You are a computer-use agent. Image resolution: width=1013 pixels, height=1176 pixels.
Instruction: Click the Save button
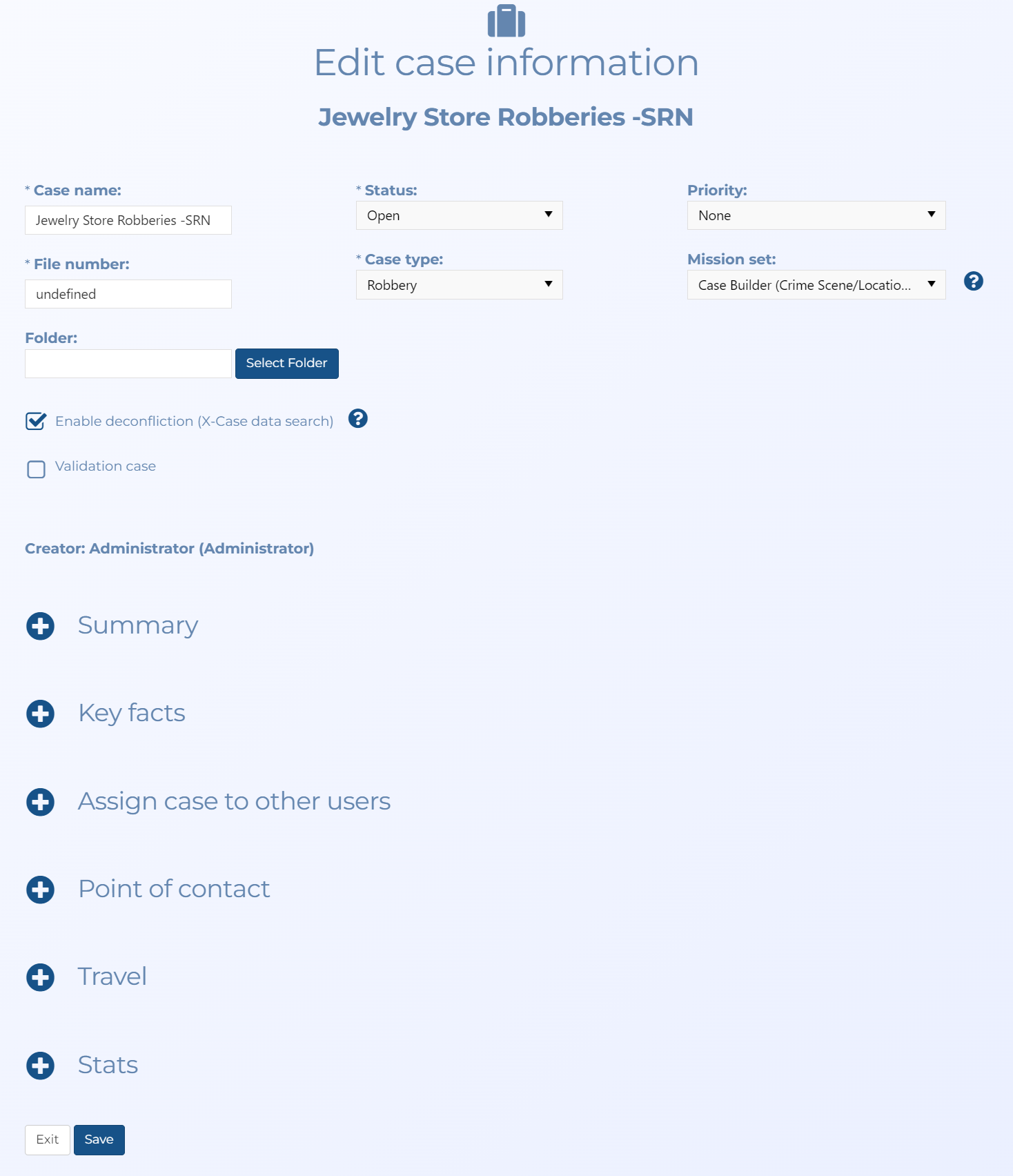point(99,1139)
